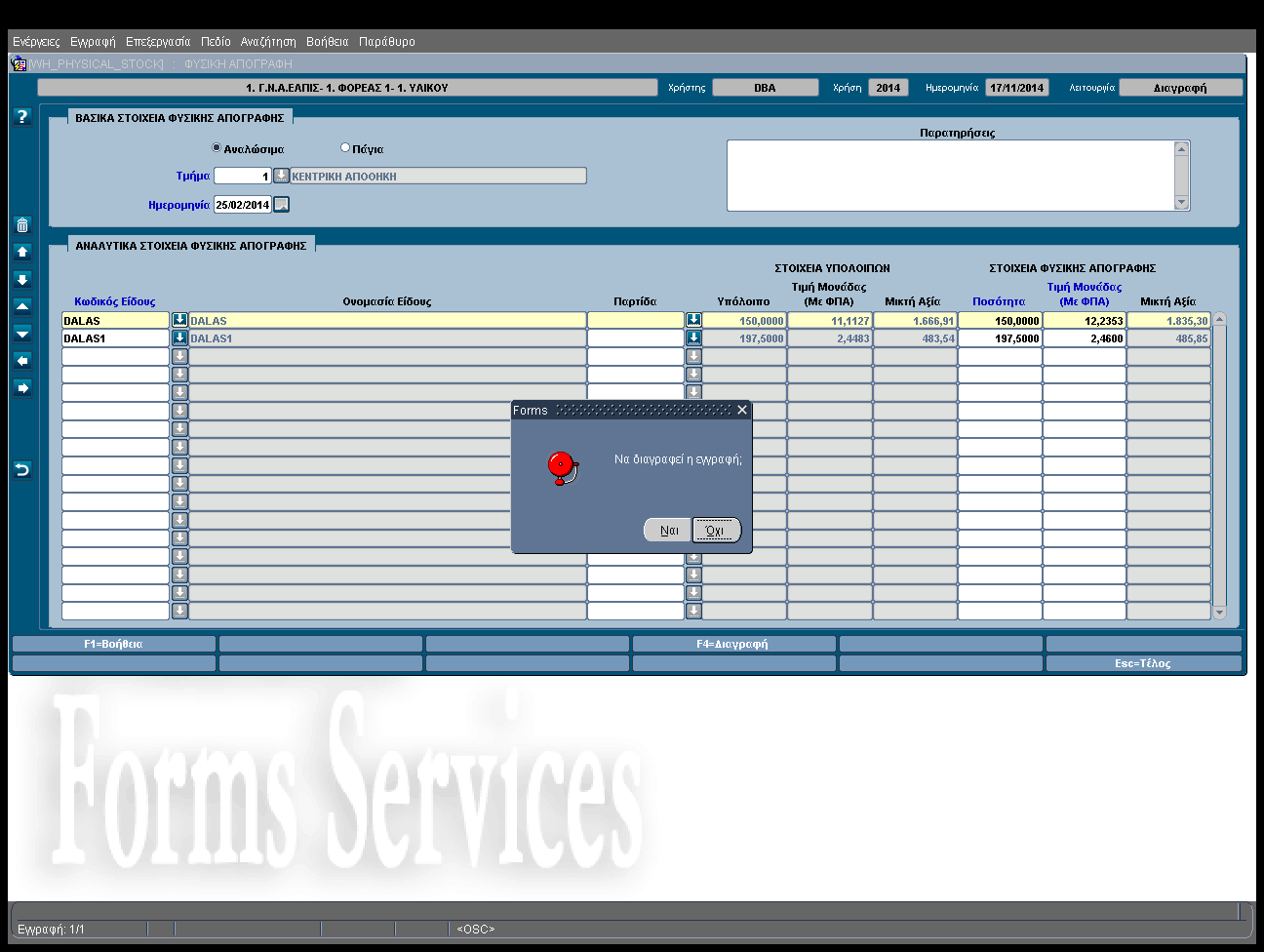
Task: Open item code lookup on first empty row
Action: click(x=179, y=356)
